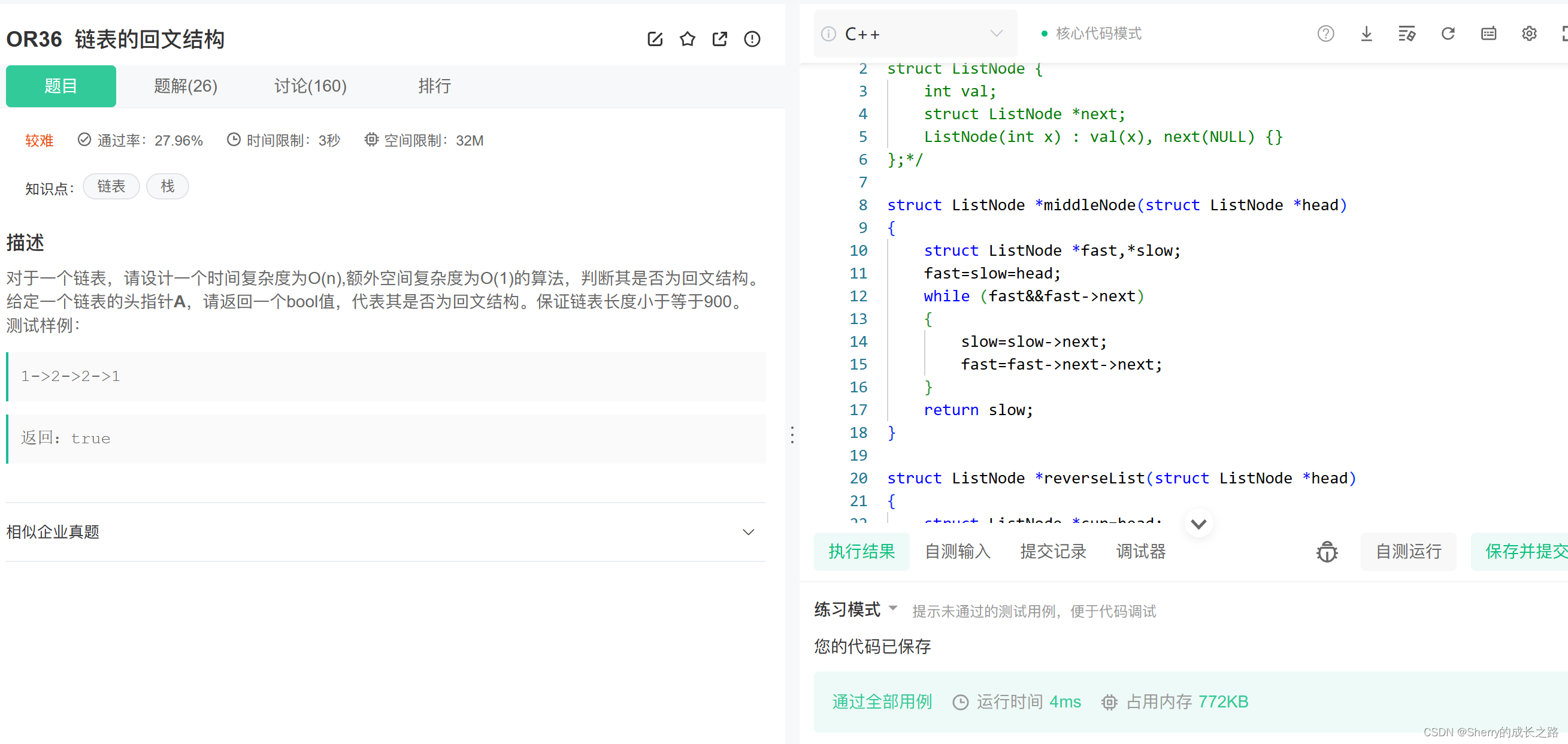1568x744 pixels.
Task: Select the 自测输入 tab
Action: pyautogui.click(x=958, y=552)
